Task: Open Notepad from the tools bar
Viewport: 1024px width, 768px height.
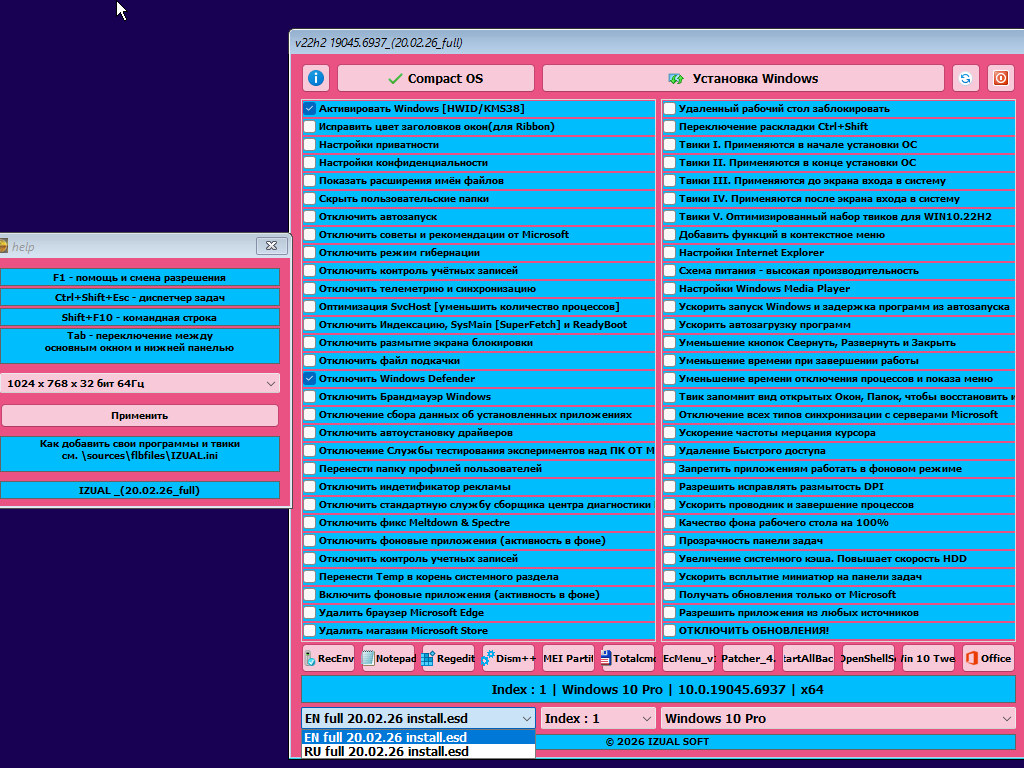Action: coord(388,658)
